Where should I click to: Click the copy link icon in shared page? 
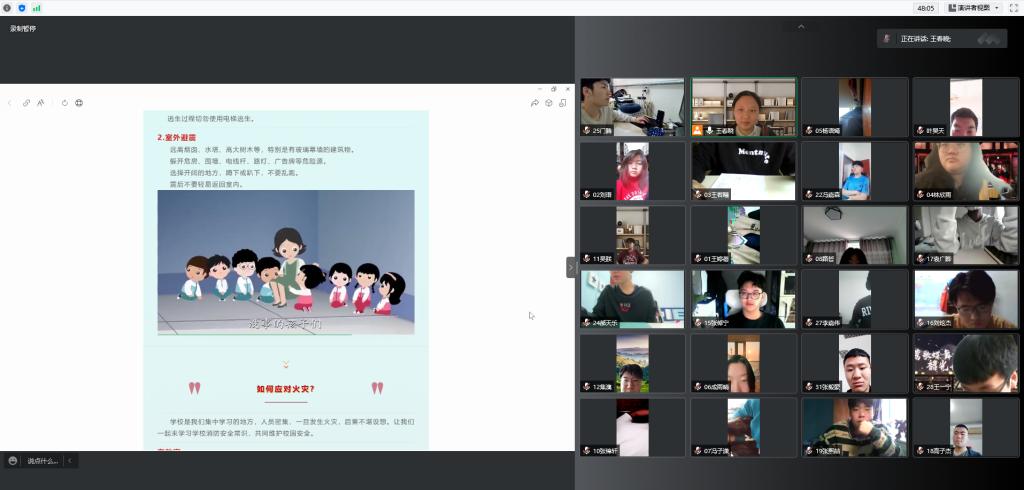click(x=26, y=102)
